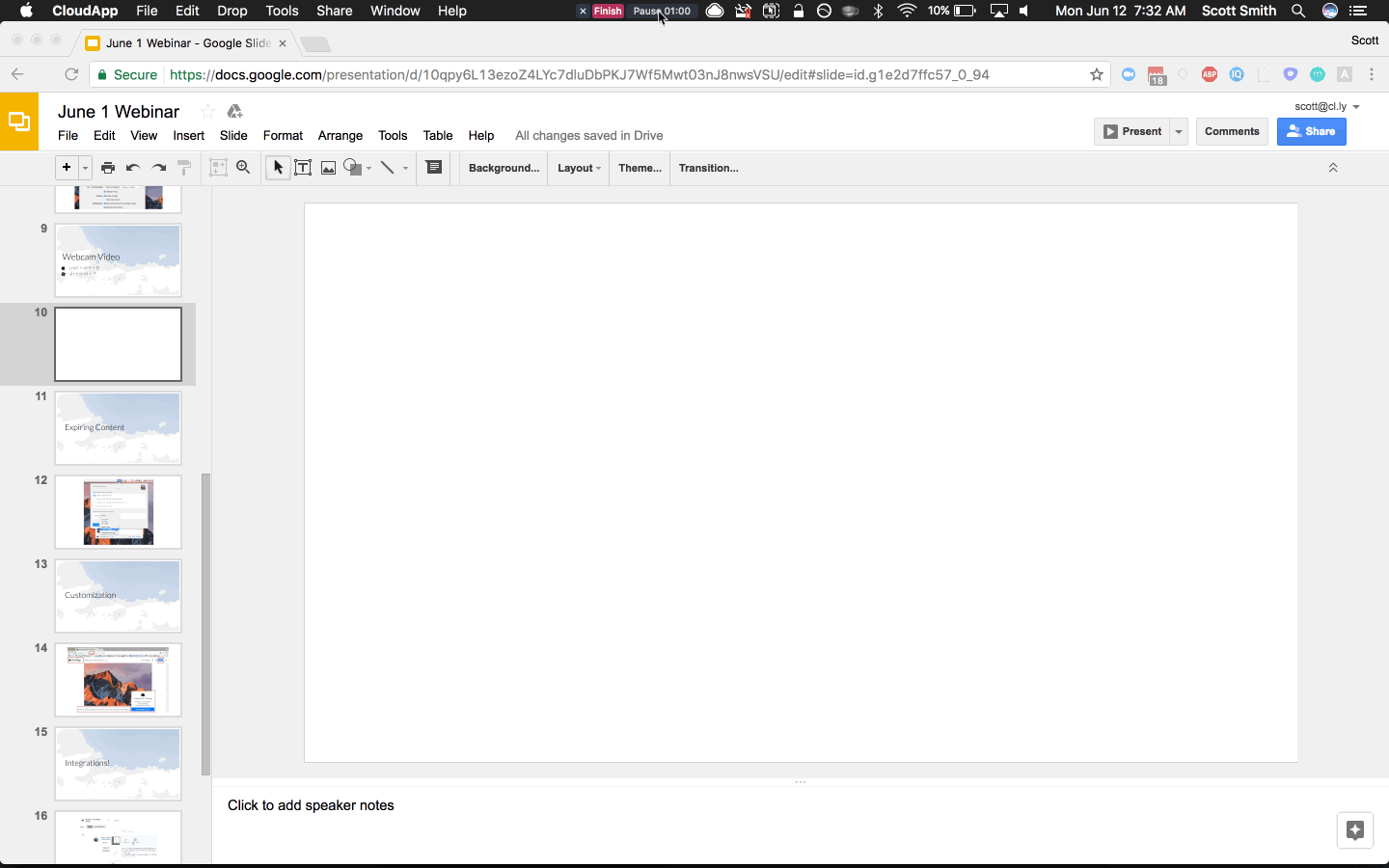Screen dimensions: 1389x868
Task: Select the Line tool
Action: coord(388,168)
